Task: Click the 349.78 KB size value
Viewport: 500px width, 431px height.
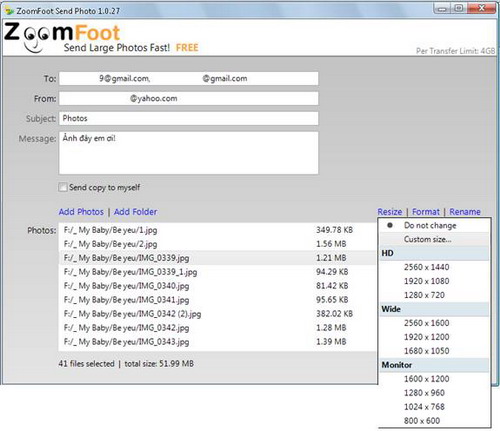Action: 334,230
